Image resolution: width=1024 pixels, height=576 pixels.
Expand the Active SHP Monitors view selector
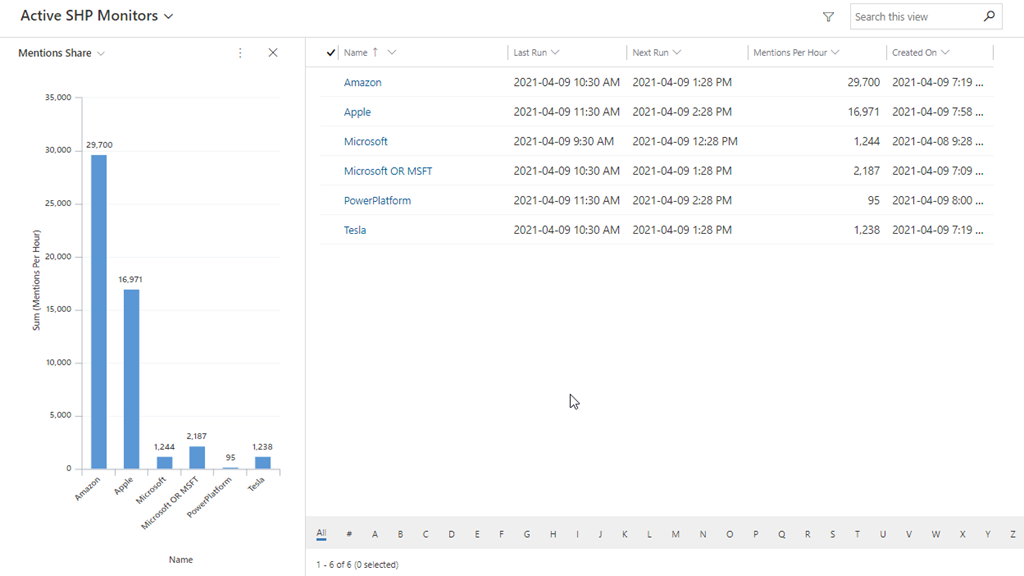click(x=168, y=16)
